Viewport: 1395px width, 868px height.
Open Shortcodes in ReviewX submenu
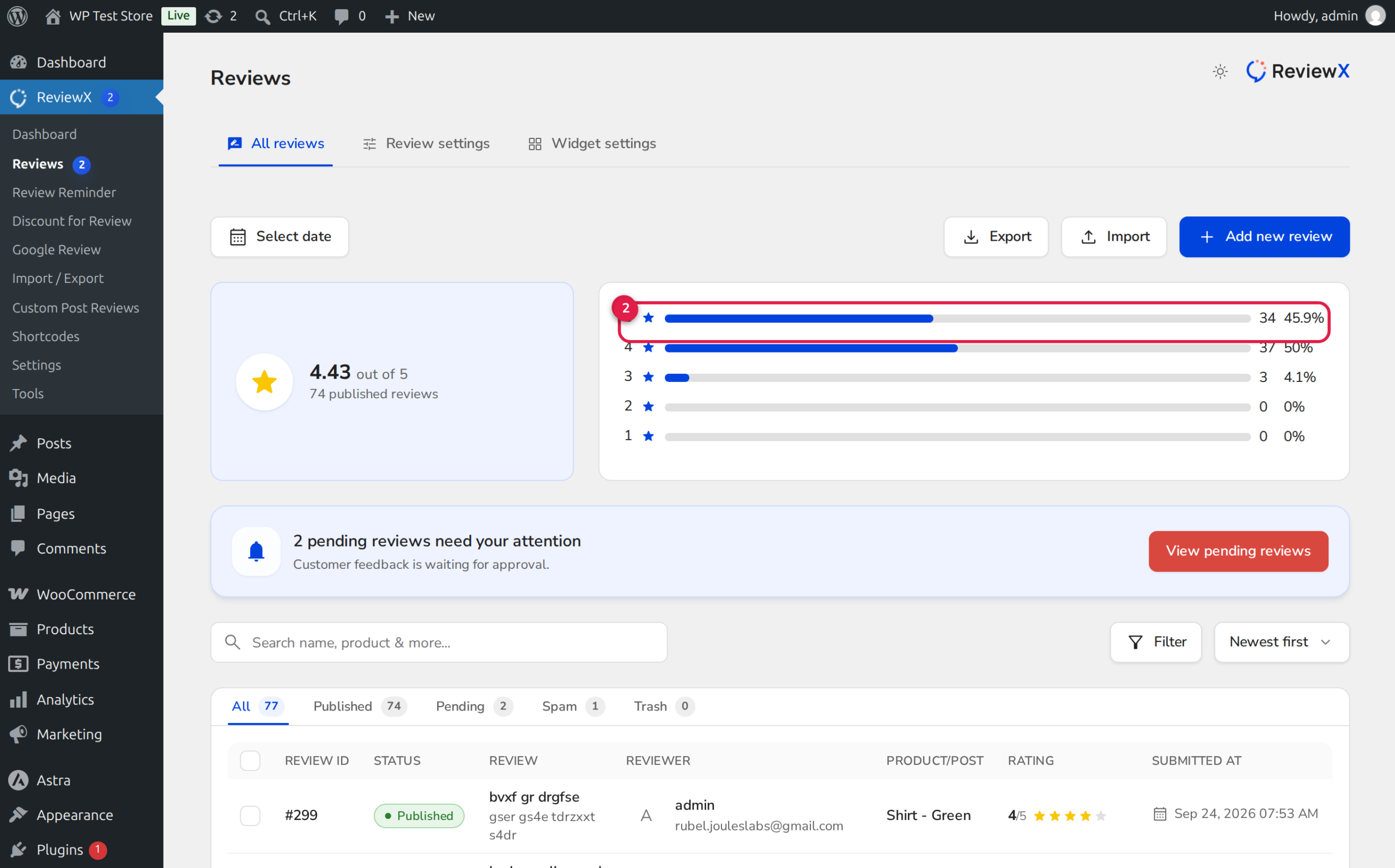point(46,336)
